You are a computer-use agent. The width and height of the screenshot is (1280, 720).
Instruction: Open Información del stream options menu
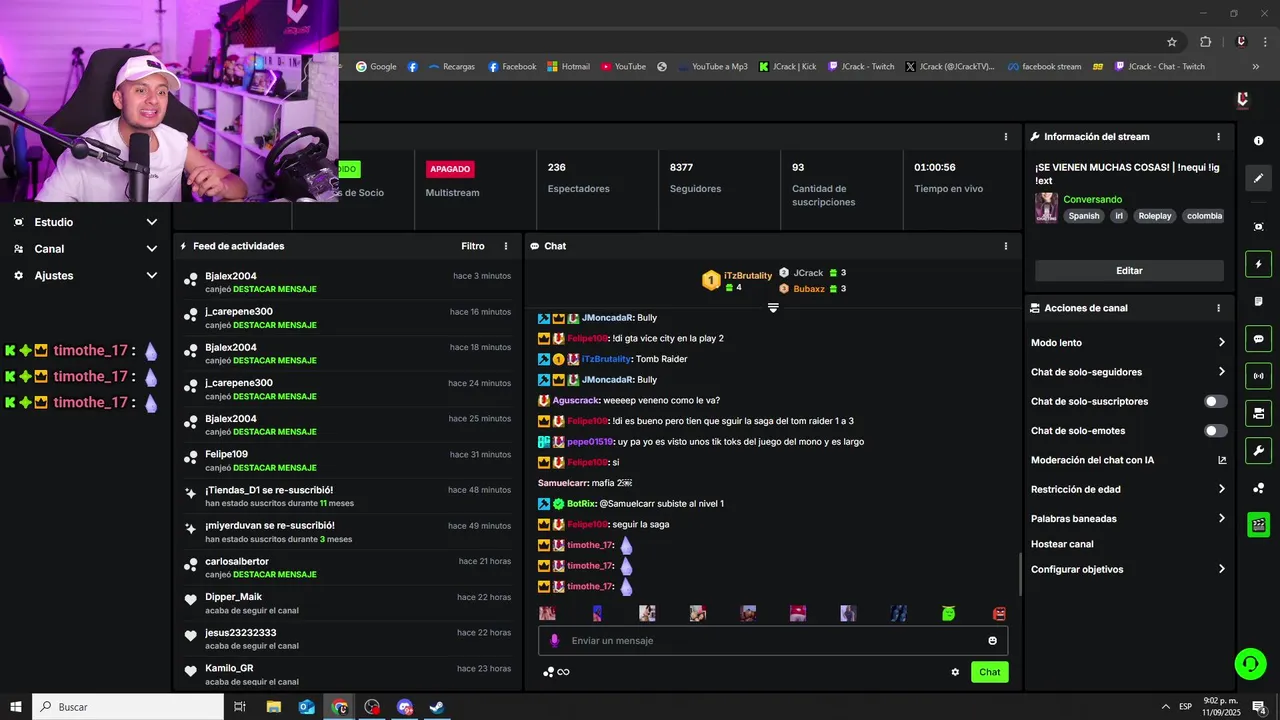click(x=1218, y=137)
